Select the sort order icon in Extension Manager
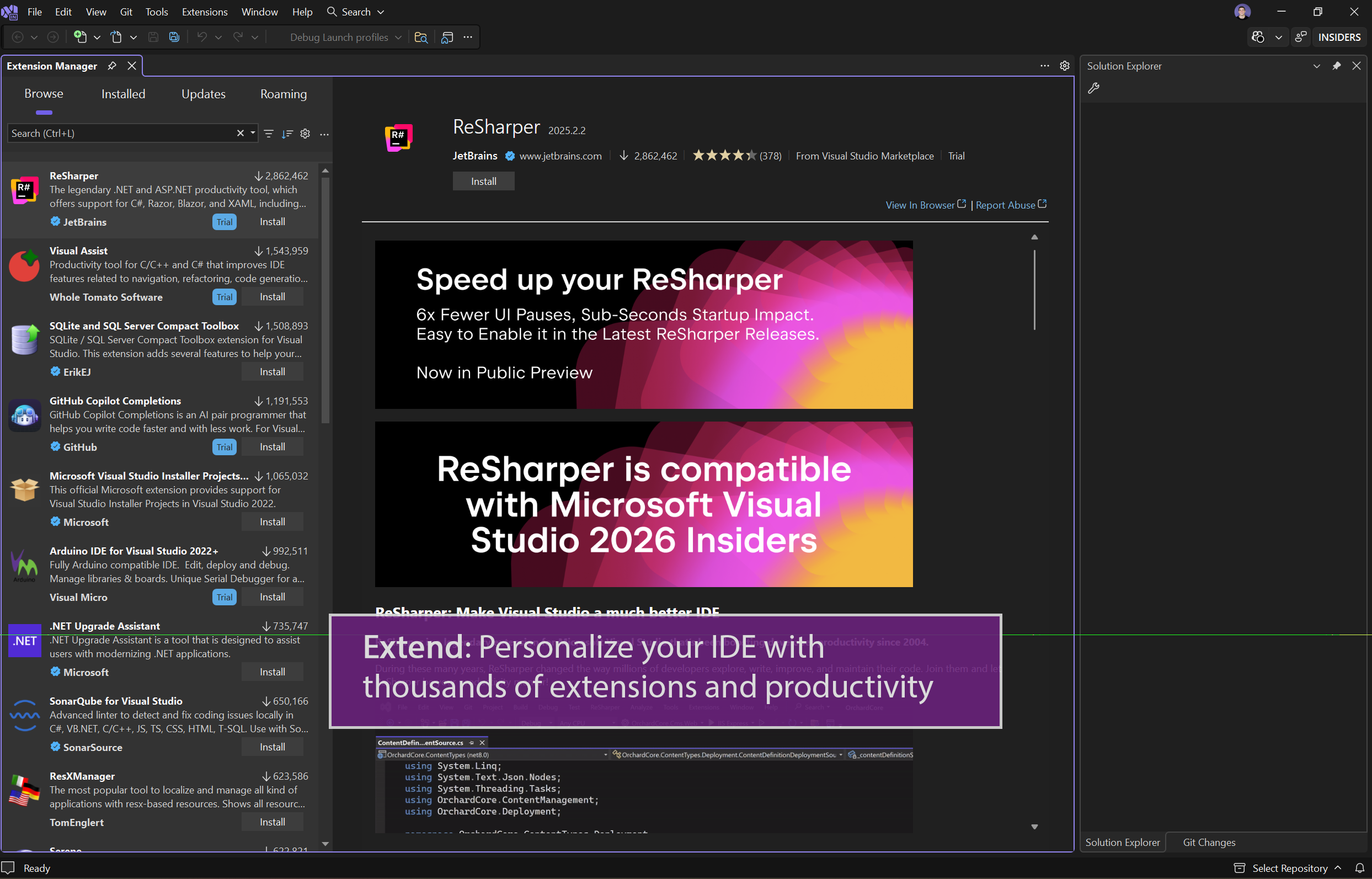 click(x=287, y=134)
